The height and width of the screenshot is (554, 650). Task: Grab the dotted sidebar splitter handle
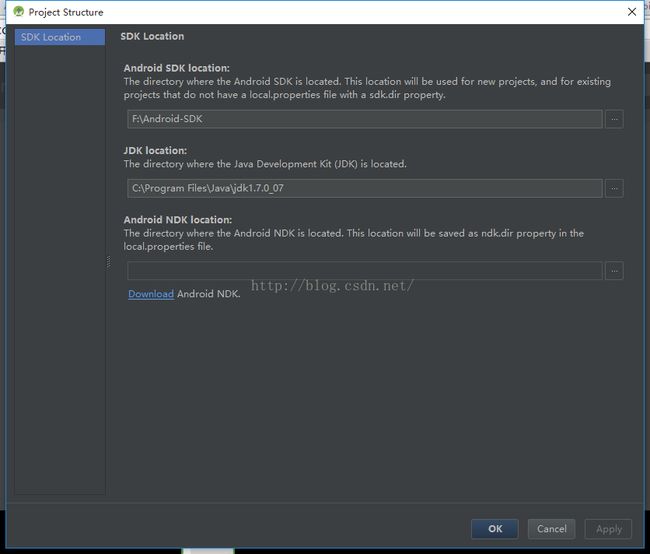tap(109, 262)
